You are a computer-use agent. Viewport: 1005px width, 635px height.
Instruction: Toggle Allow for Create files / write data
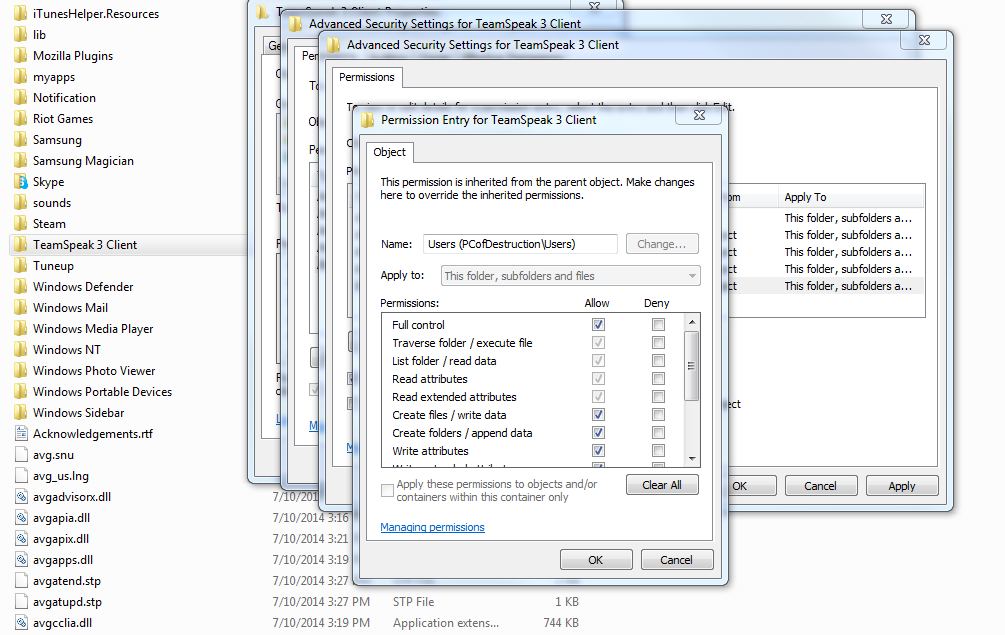(598, 415)
